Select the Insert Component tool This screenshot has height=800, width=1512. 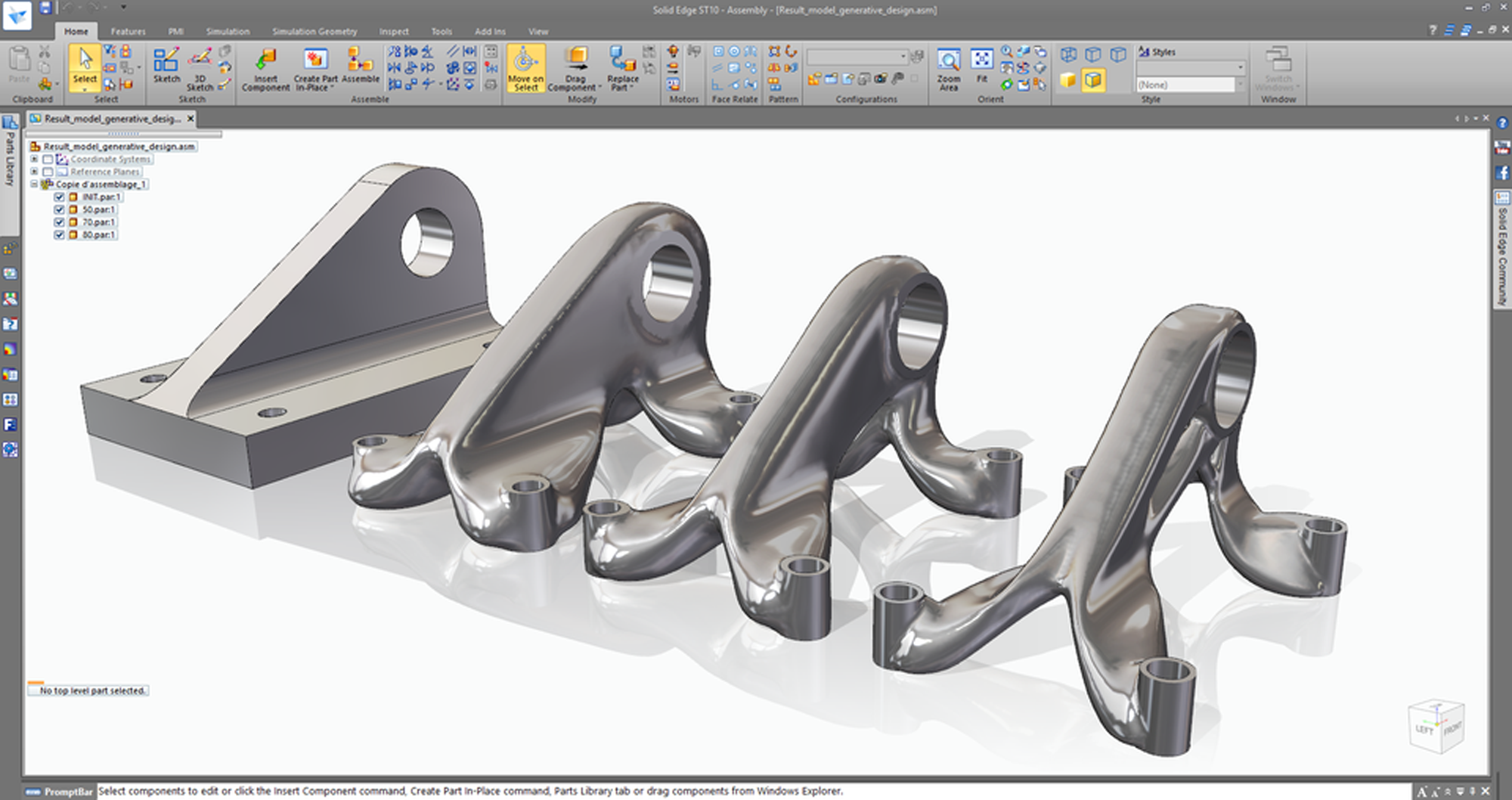[x=266, y=70]
